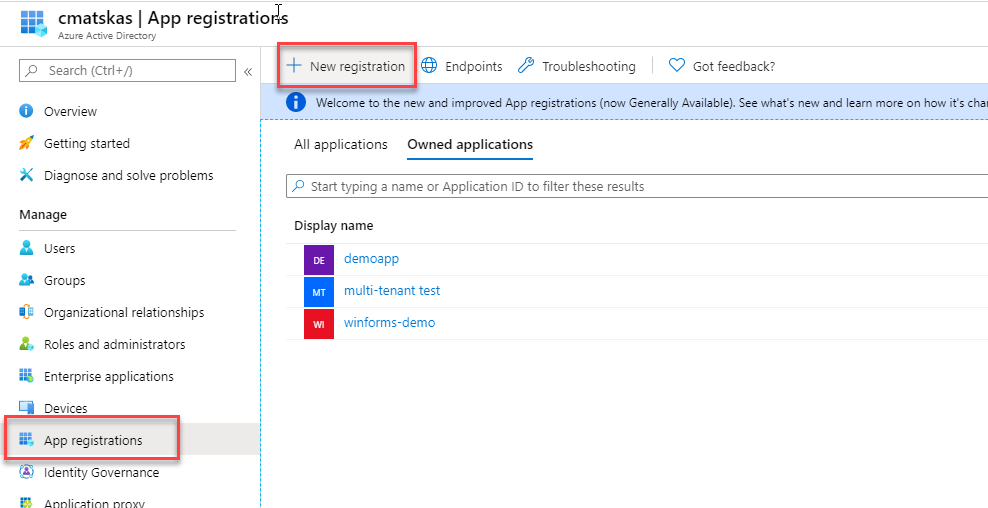The image size is (988, 508).
Task: Collapse the sidebar with the double chevron
Action: 248,71
